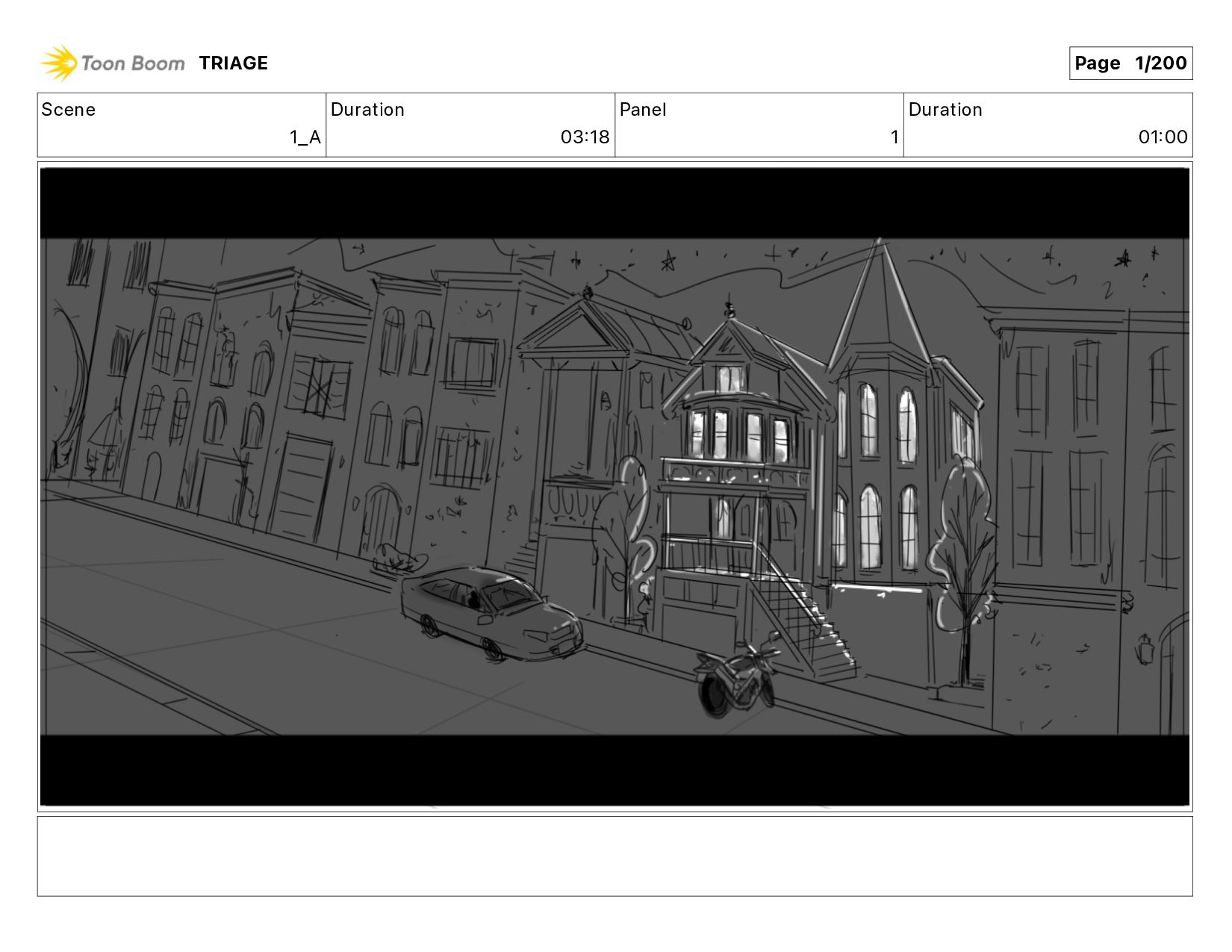The image size is (1232, 952).
Task: Select scene value 1_A
Action: 305,137
